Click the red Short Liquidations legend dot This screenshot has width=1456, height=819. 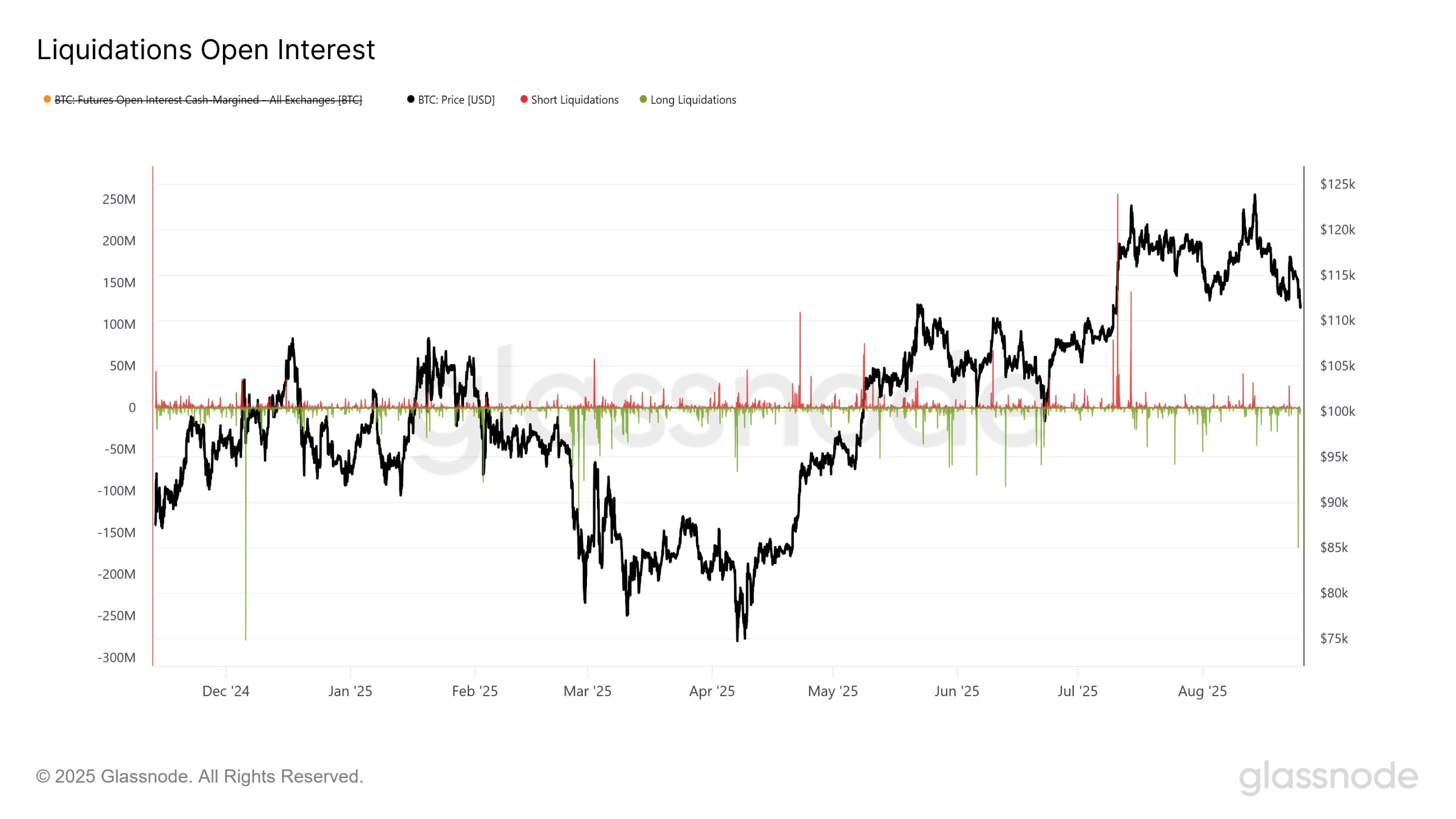(x=524, y=100)
